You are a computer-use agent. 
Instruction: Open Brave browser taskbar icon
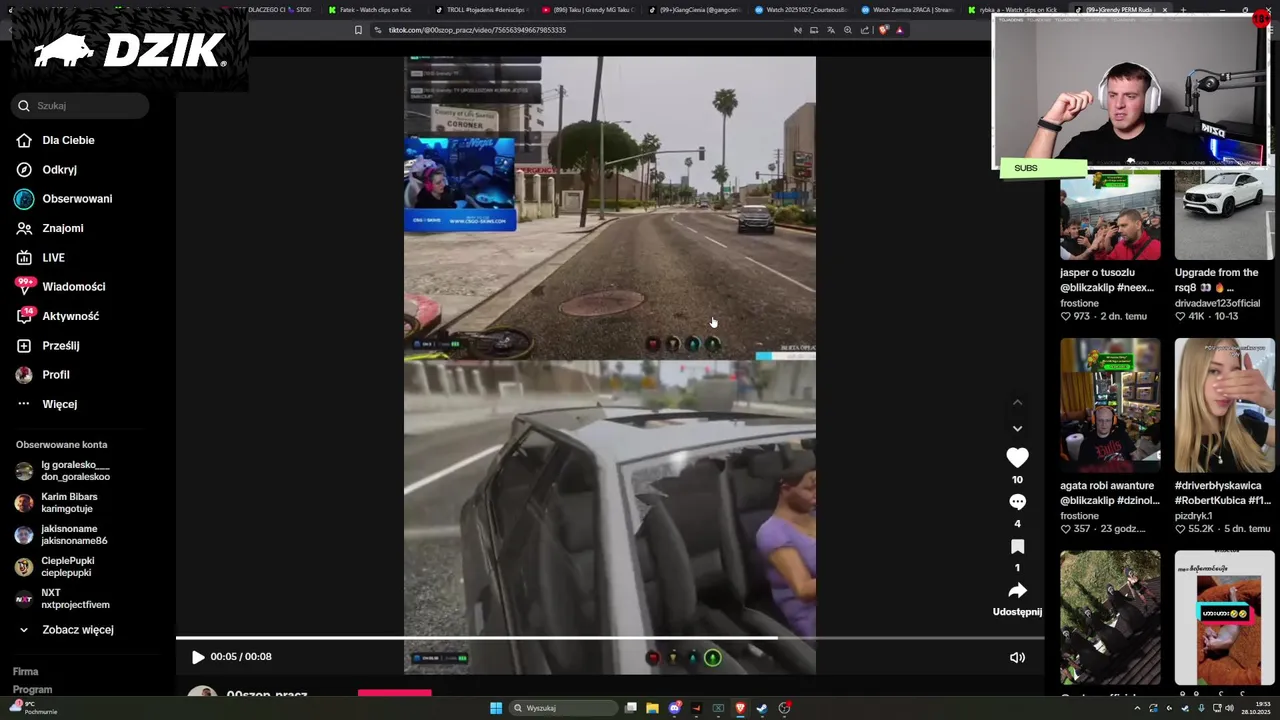tap(740, 708)
